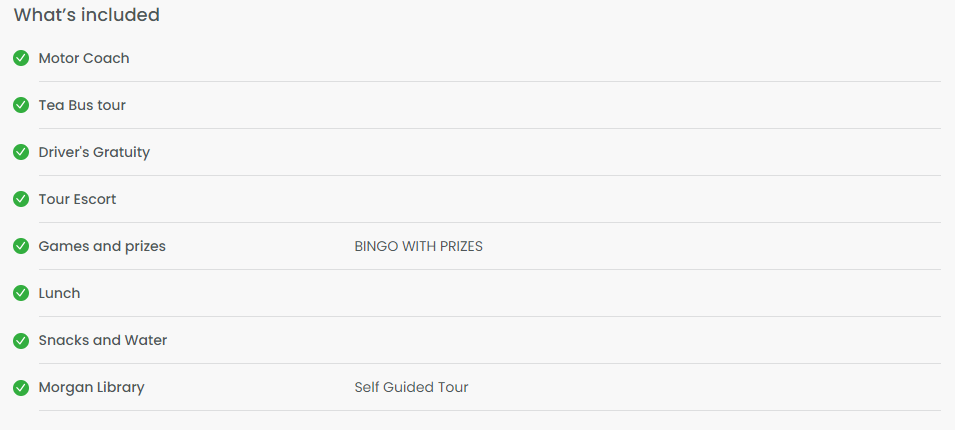Image resolution: width=955 pixels, height=430 pixels.
Task: Click the Driver's Gratuity text
Action: pyautogui.click(x=94, y=152)
